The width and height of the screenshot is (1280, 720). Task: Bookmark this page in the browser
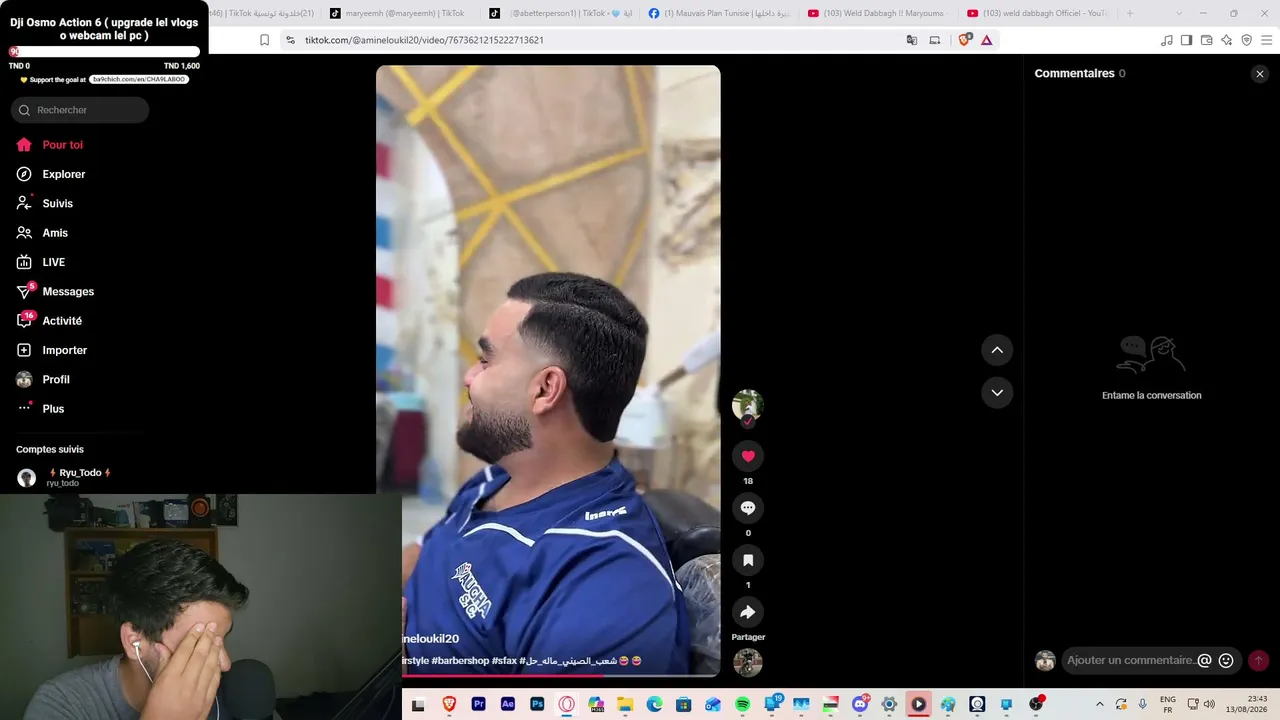264,40
